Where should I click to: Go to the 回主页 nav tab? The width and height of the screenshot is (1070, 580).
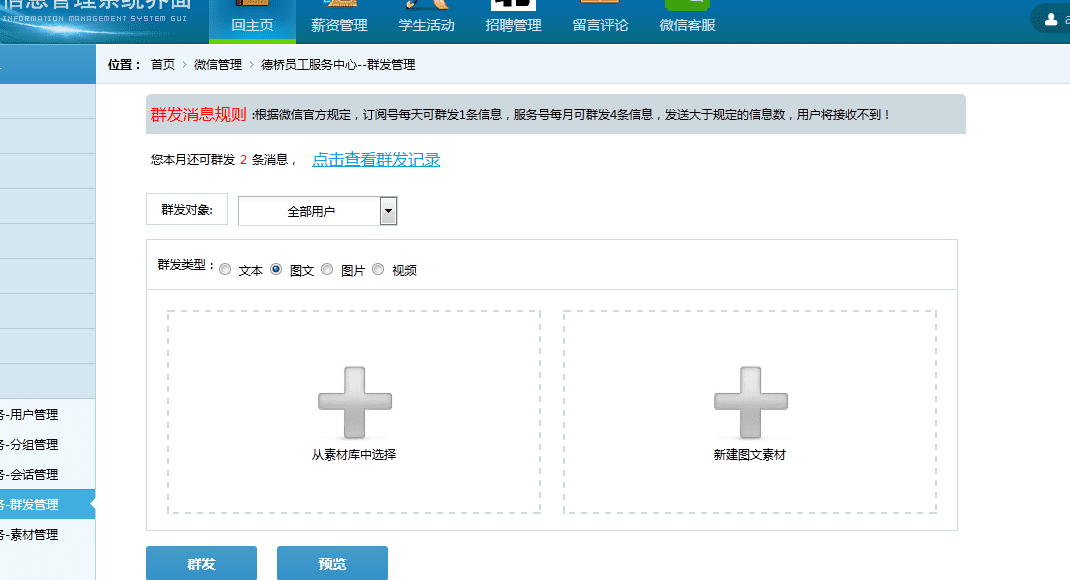pyautogui.click(x=252, y=22)
